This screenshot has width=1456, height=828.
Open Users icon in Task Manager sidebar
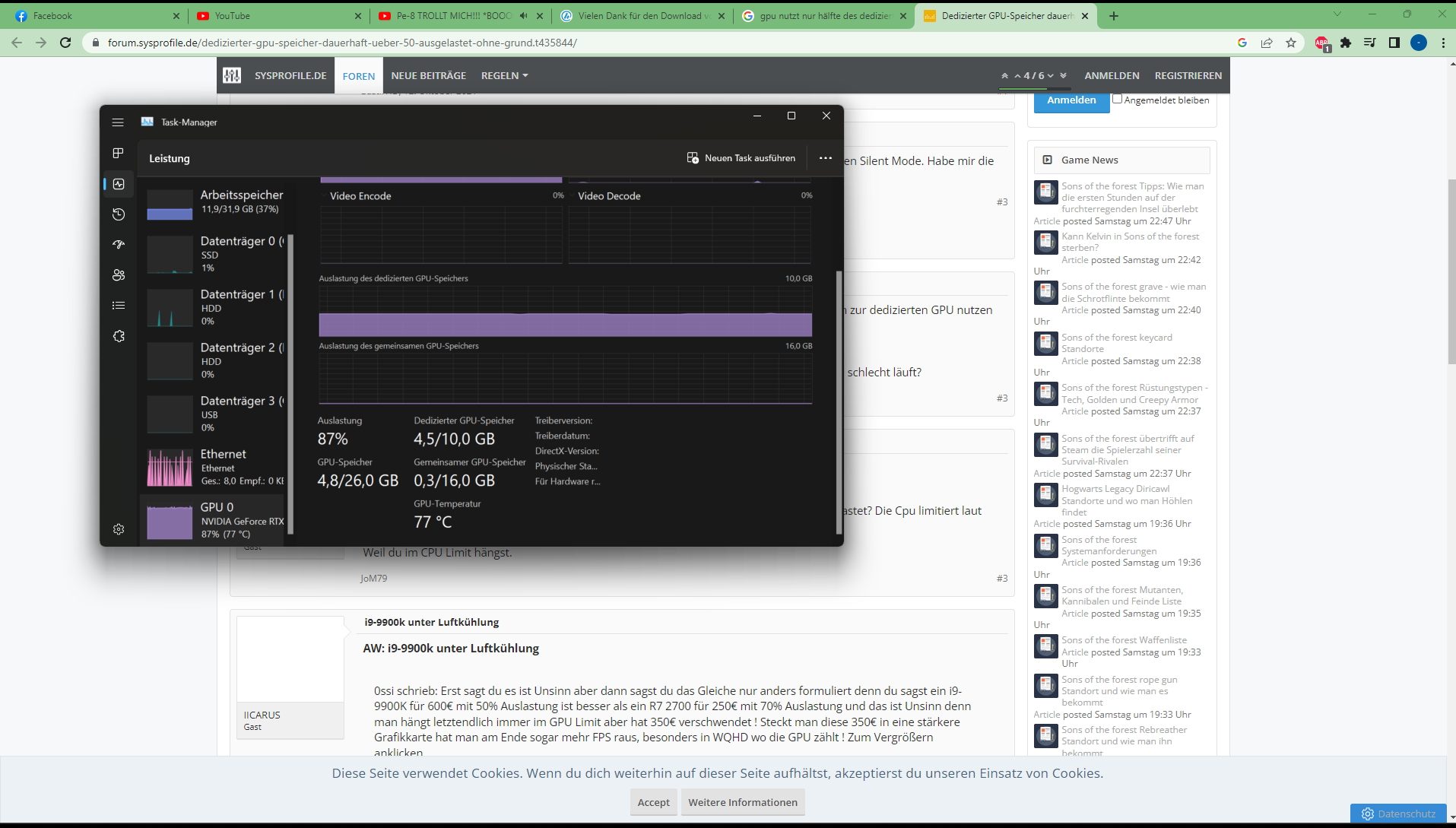point(119,275)
